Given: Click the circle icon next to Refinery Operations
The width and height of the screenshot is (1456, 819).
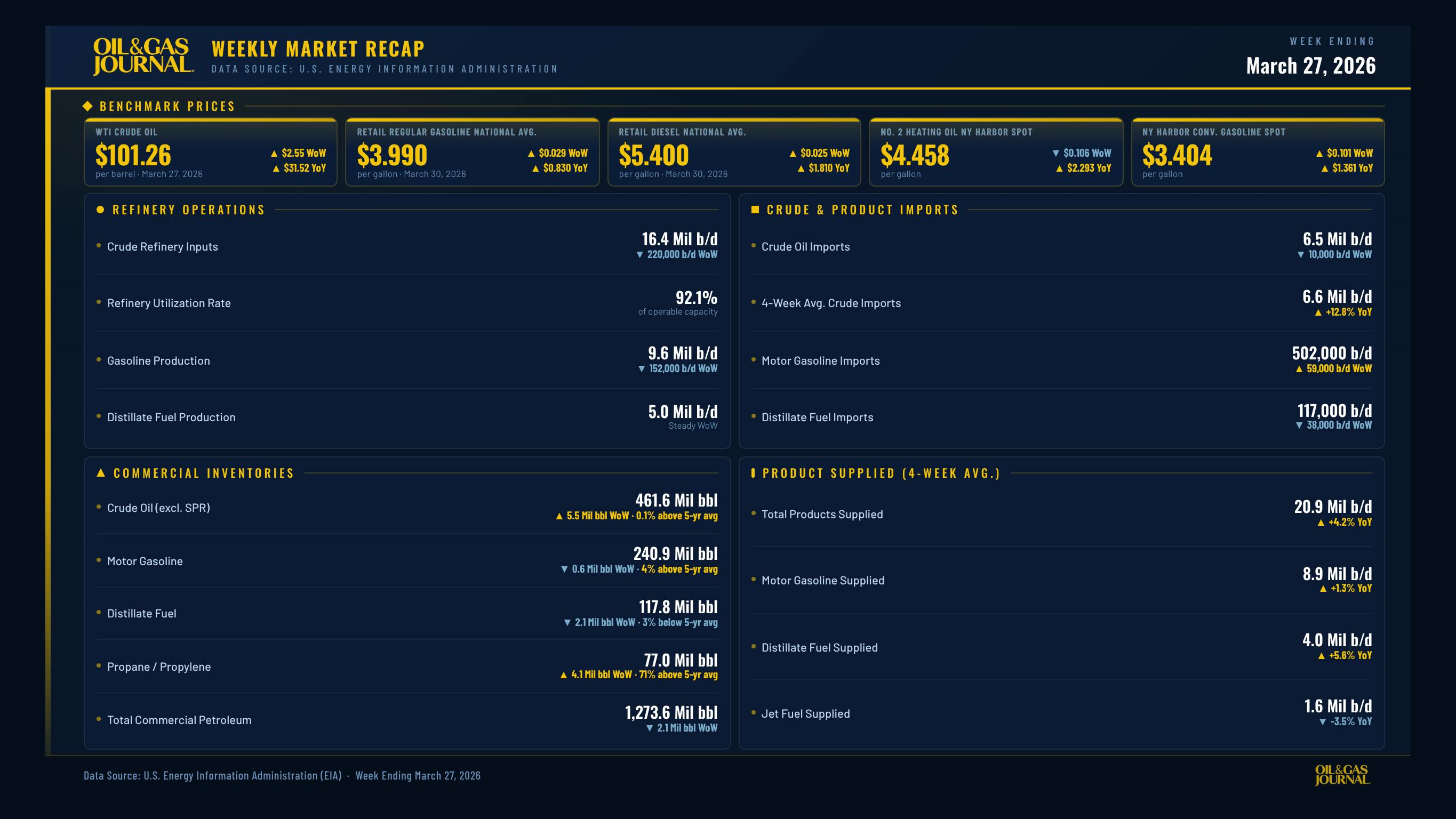Looking at the screenshot, I should [101, 210].
